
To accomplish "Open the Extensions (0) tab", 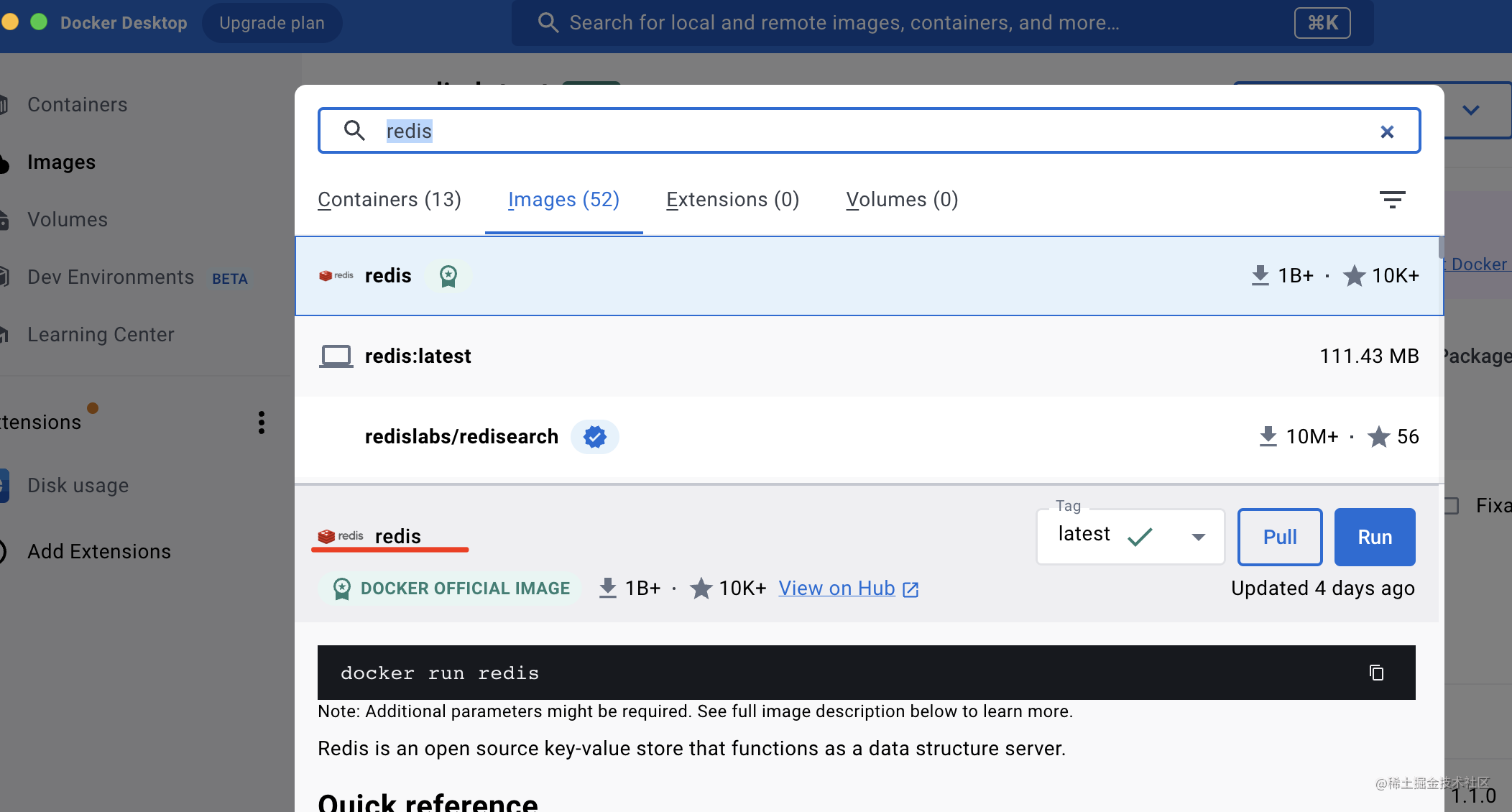I will tap(732, 200).
